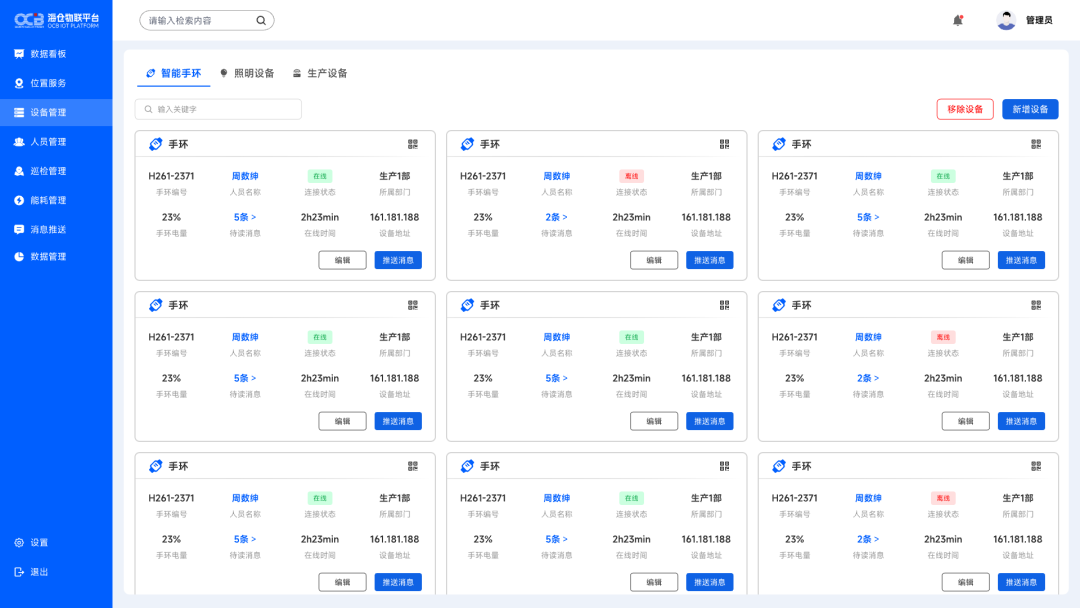Click the search magnifier icon in top bar
1080x608 pixels.
coord(261,20)
